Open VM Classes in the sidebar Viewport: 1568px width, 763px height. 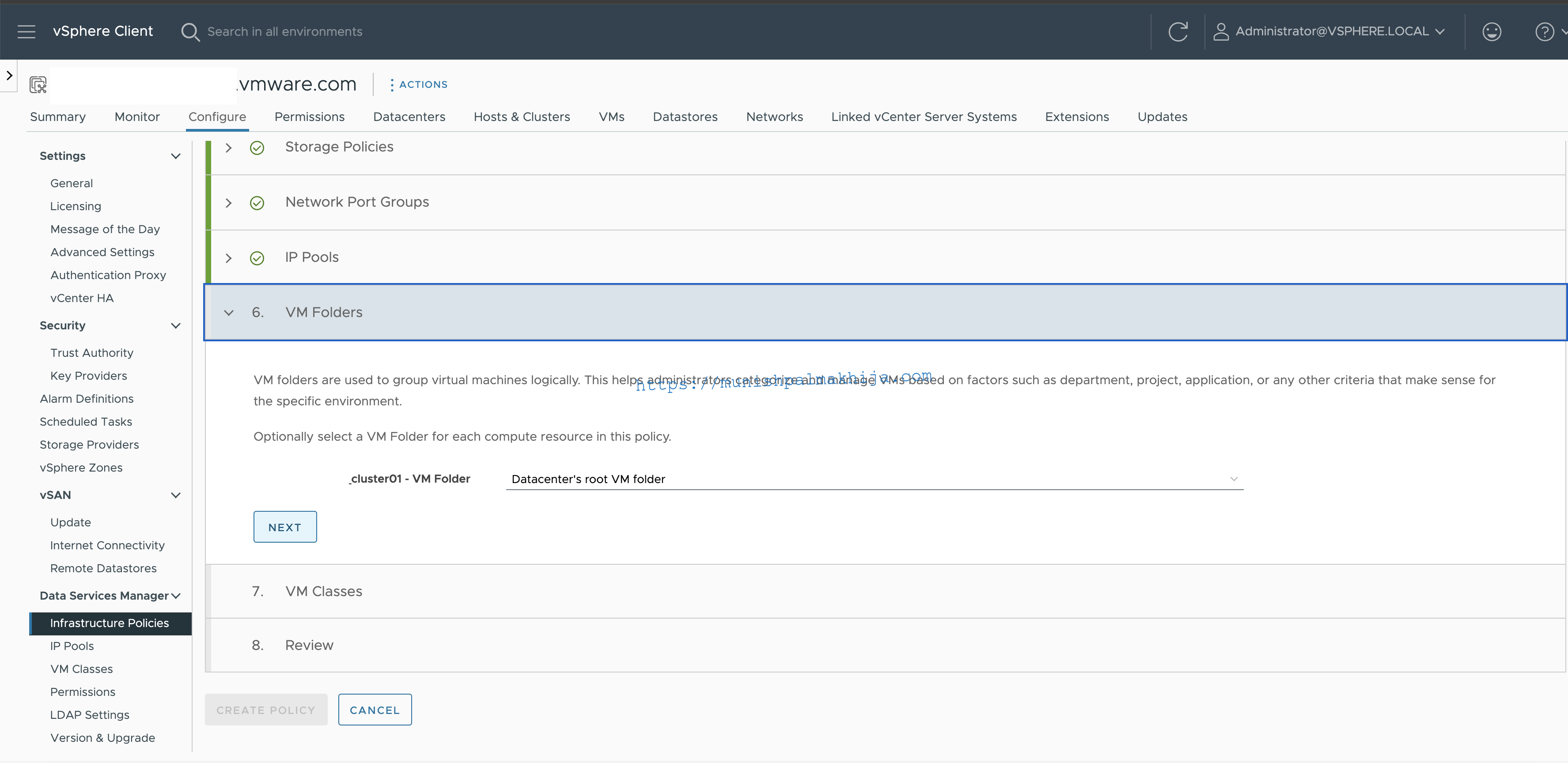pyautogui.click(x=82, y=669)
